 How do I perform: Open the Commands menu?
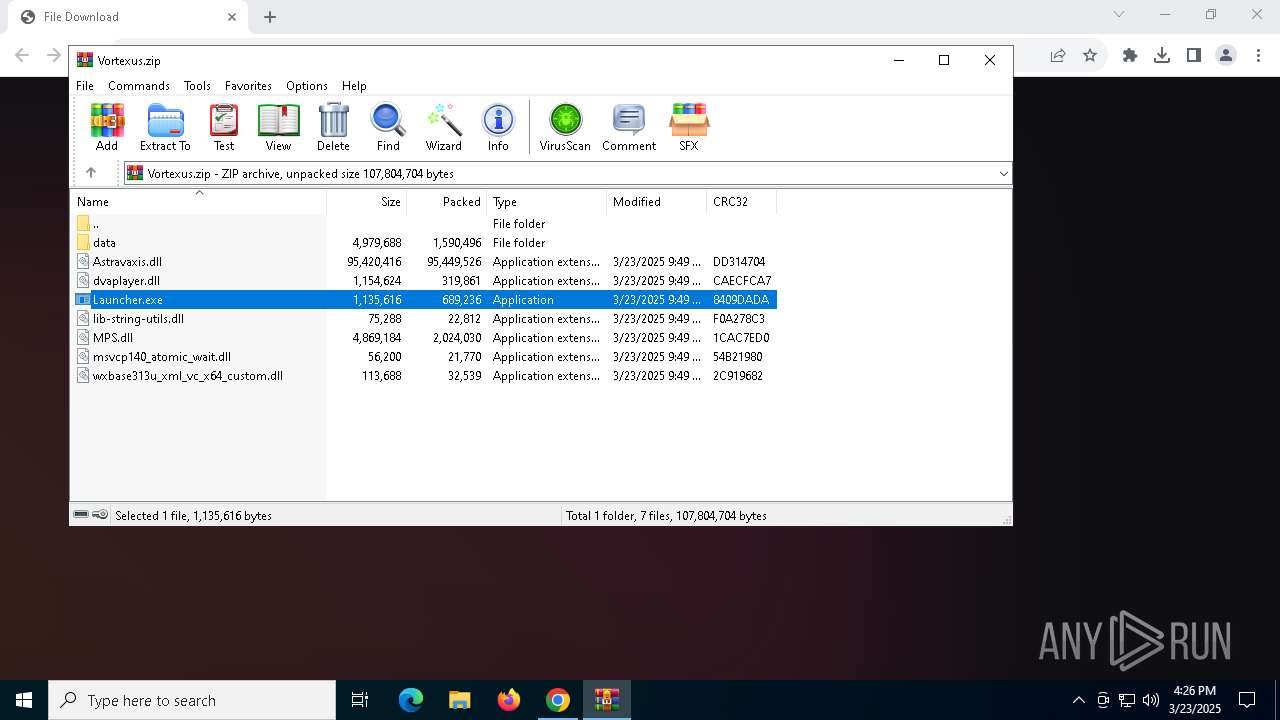[139, 86]
